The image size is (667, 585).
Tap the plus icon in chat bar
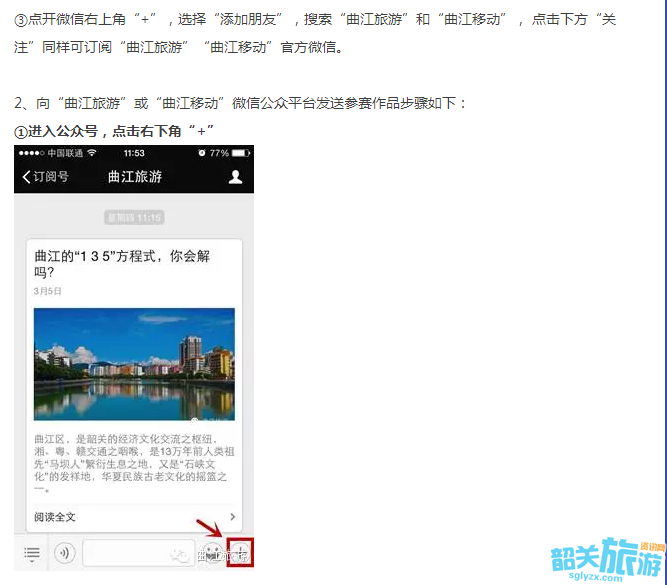240,553
